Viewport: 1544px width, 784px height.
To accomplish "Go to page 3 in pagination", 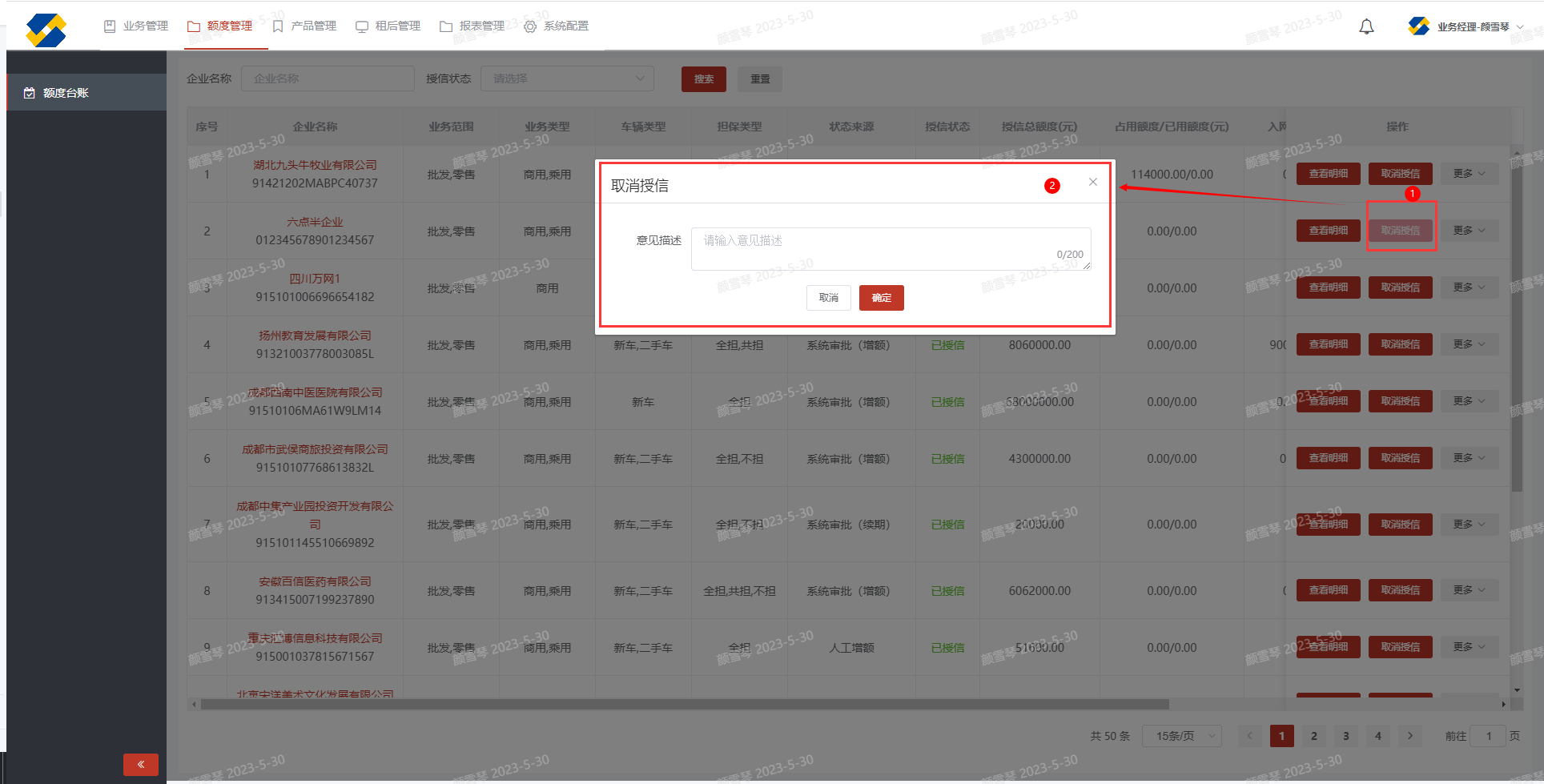I will point(1345,736).
